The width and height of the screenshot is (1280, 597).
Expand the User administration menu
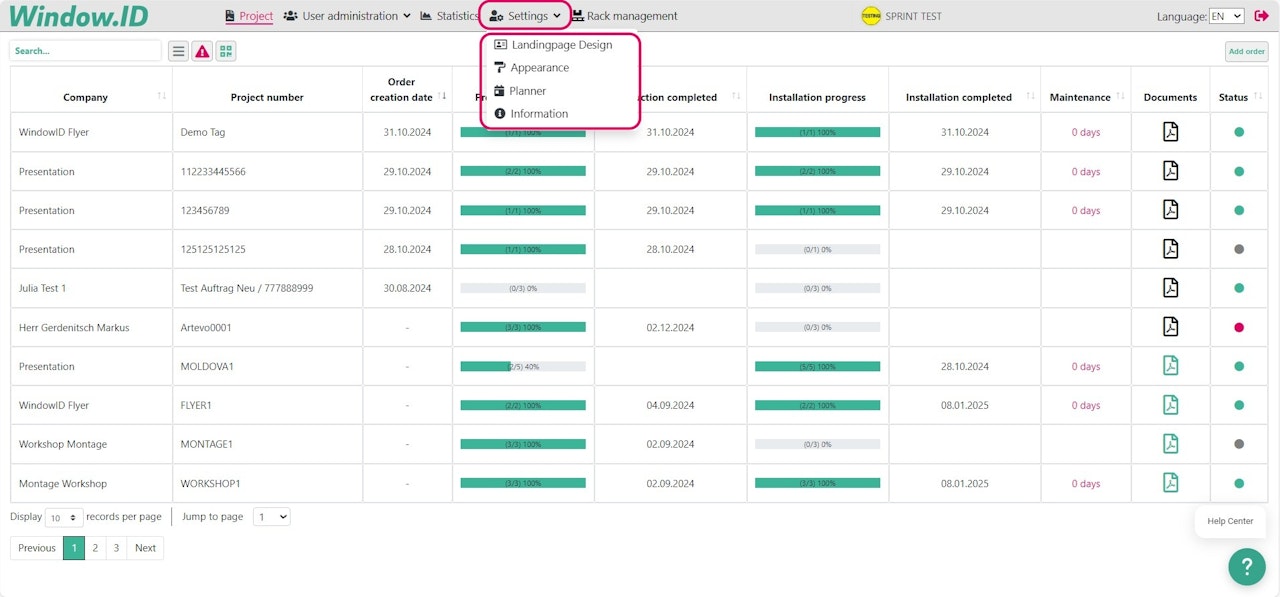tap(347, 16)
